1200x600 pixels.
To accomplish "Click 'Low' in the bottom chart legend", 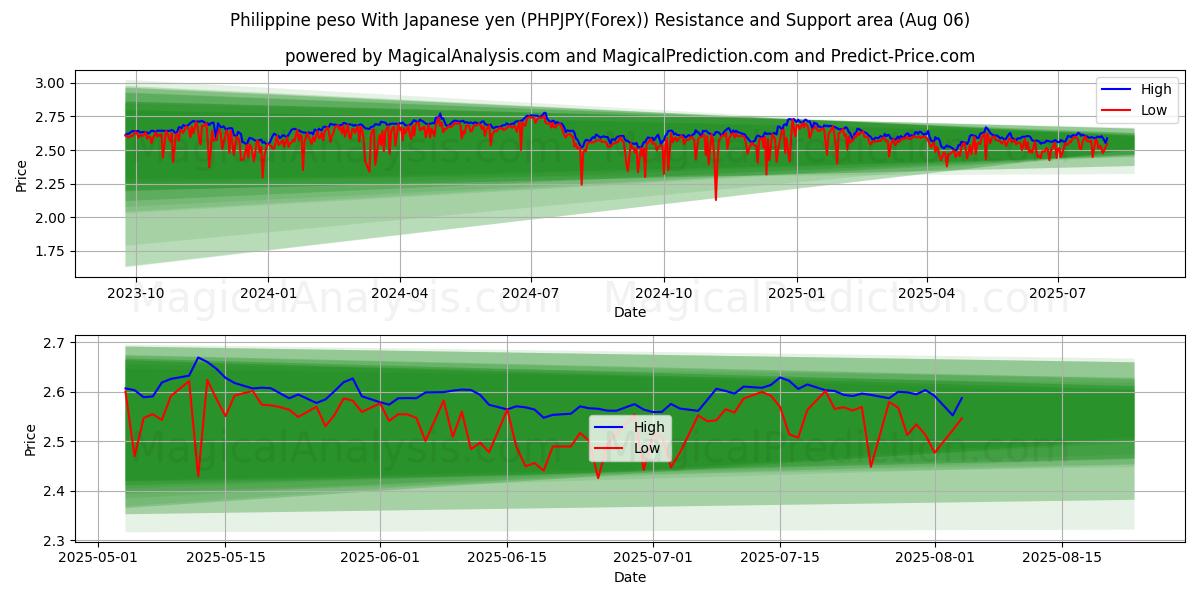I will click(x=647, y=448).
